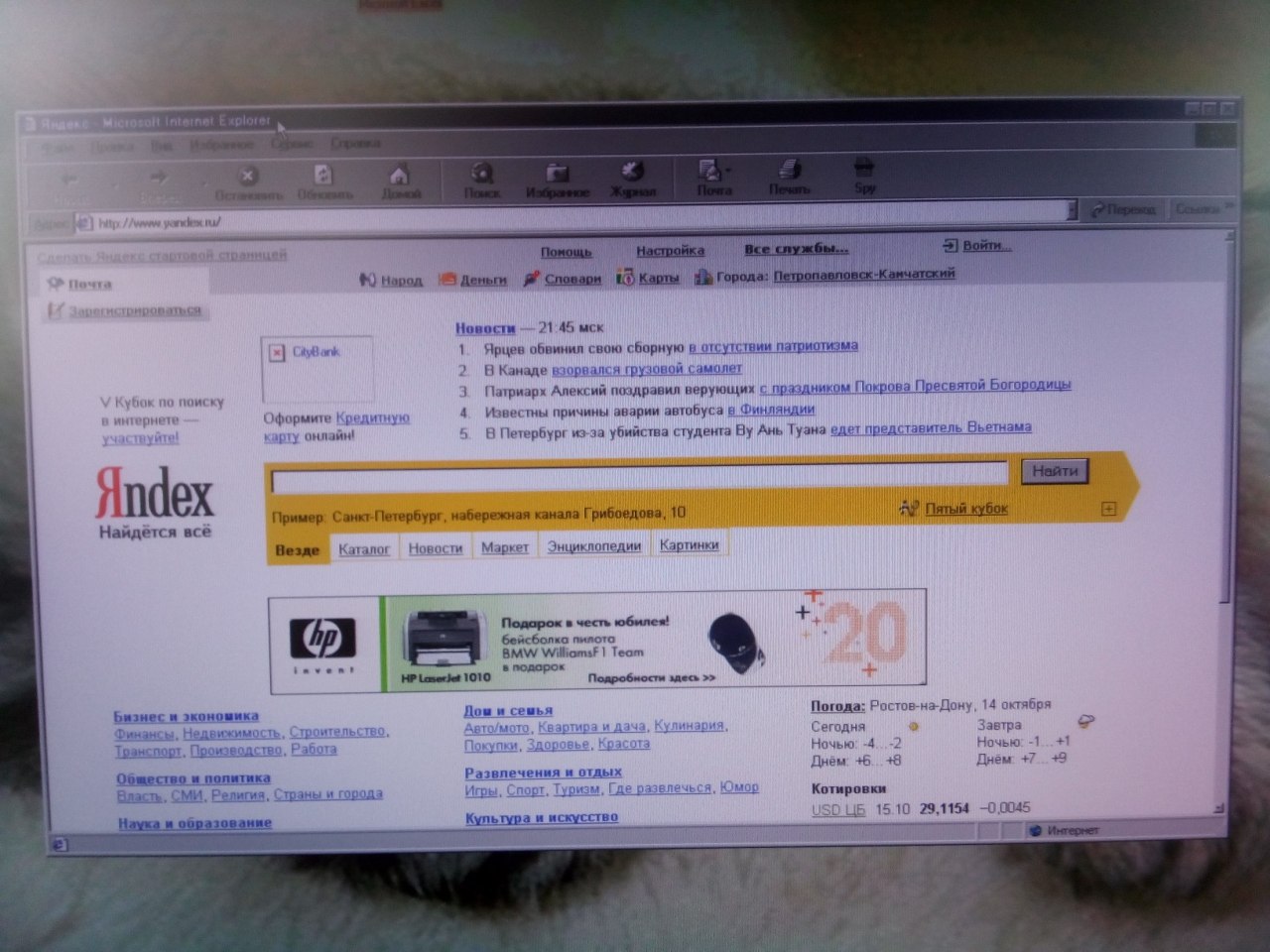This screenshot has height=952, width=1270.
Task: Click the Погода weather link
Action: 837,706
